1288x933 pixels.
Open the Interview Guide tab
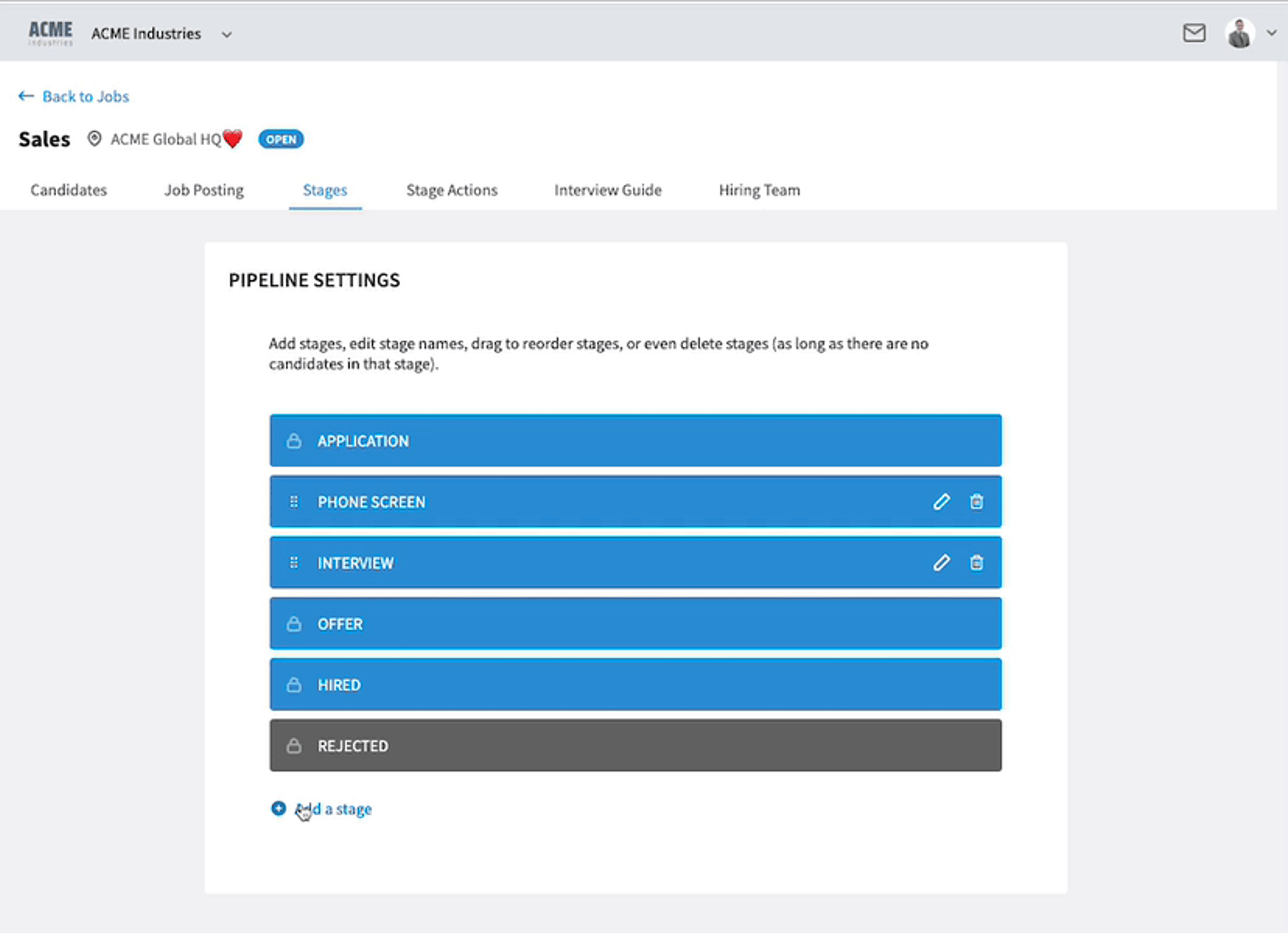[x=608, y=190]
